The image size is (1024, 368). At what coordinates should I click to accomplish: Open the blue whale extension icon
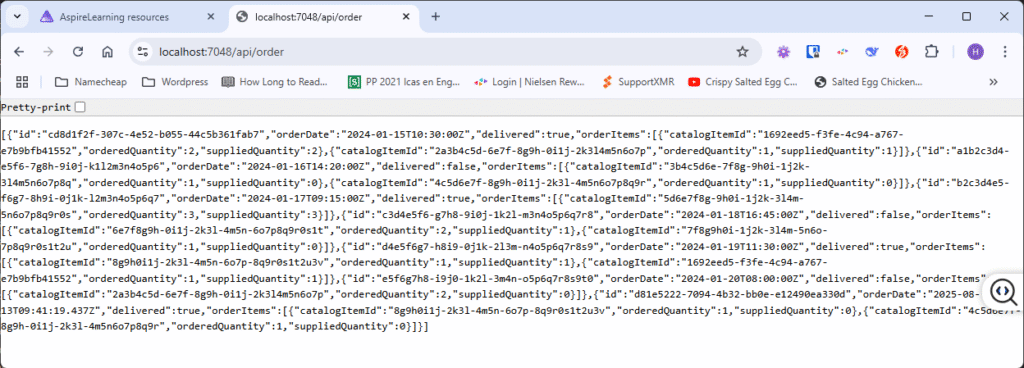872,52
